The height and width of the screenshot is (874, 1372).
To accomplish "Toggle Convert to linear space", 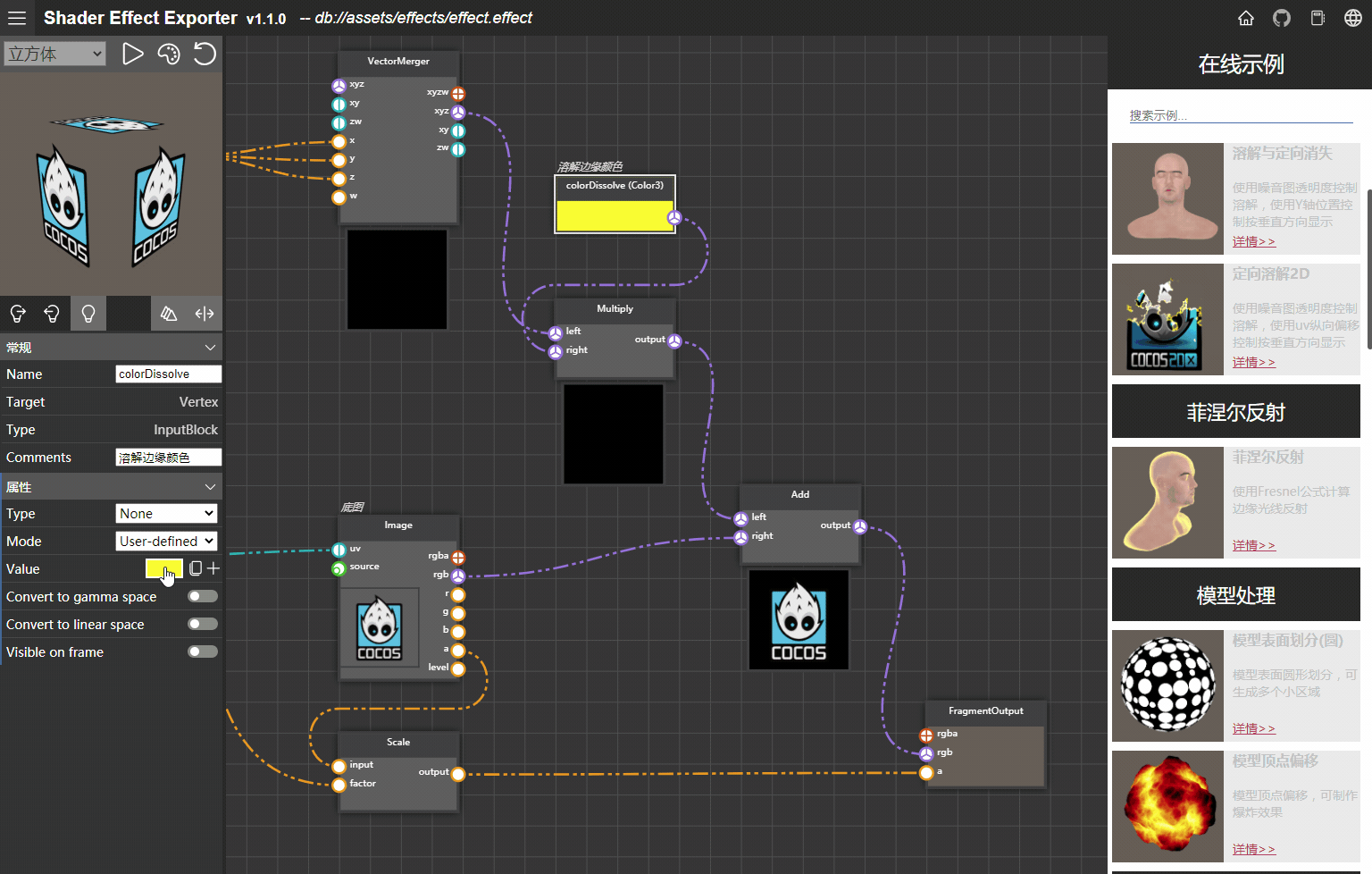I will pyautogui.click(x=203, y=624).
